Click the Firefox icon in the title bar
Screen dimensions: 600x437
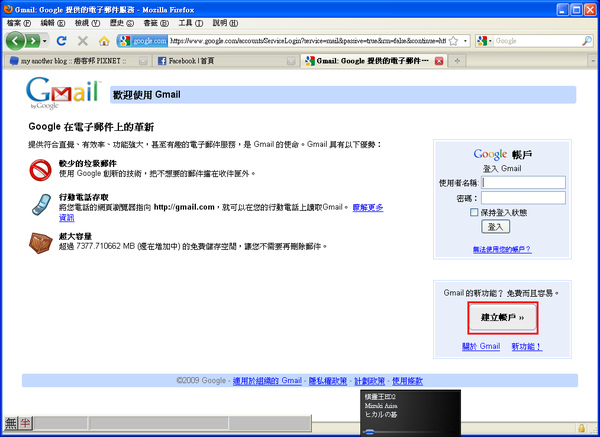[8, 9]
